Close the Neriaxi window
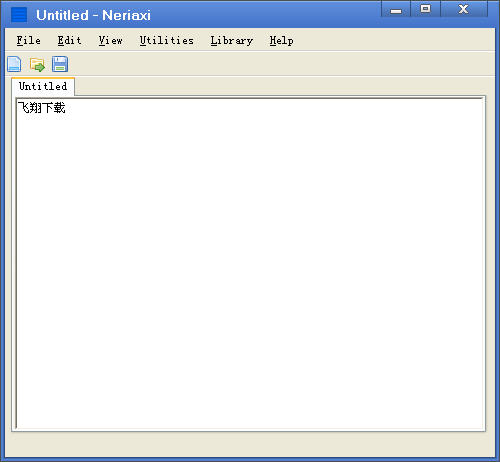 pyautogui.click(x=464, y=9)
